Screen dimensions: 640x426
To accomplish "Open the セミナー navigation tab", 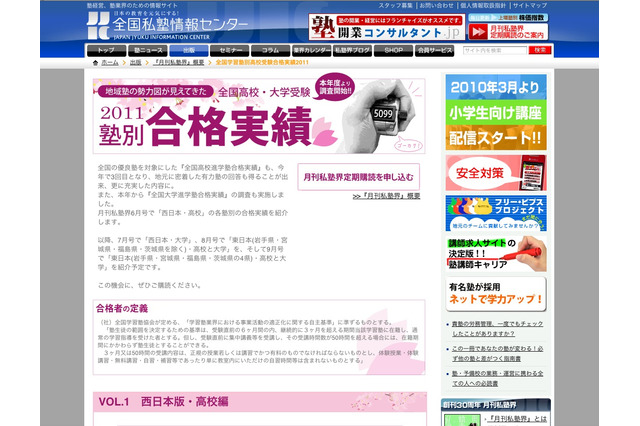I will click(229, 50).
